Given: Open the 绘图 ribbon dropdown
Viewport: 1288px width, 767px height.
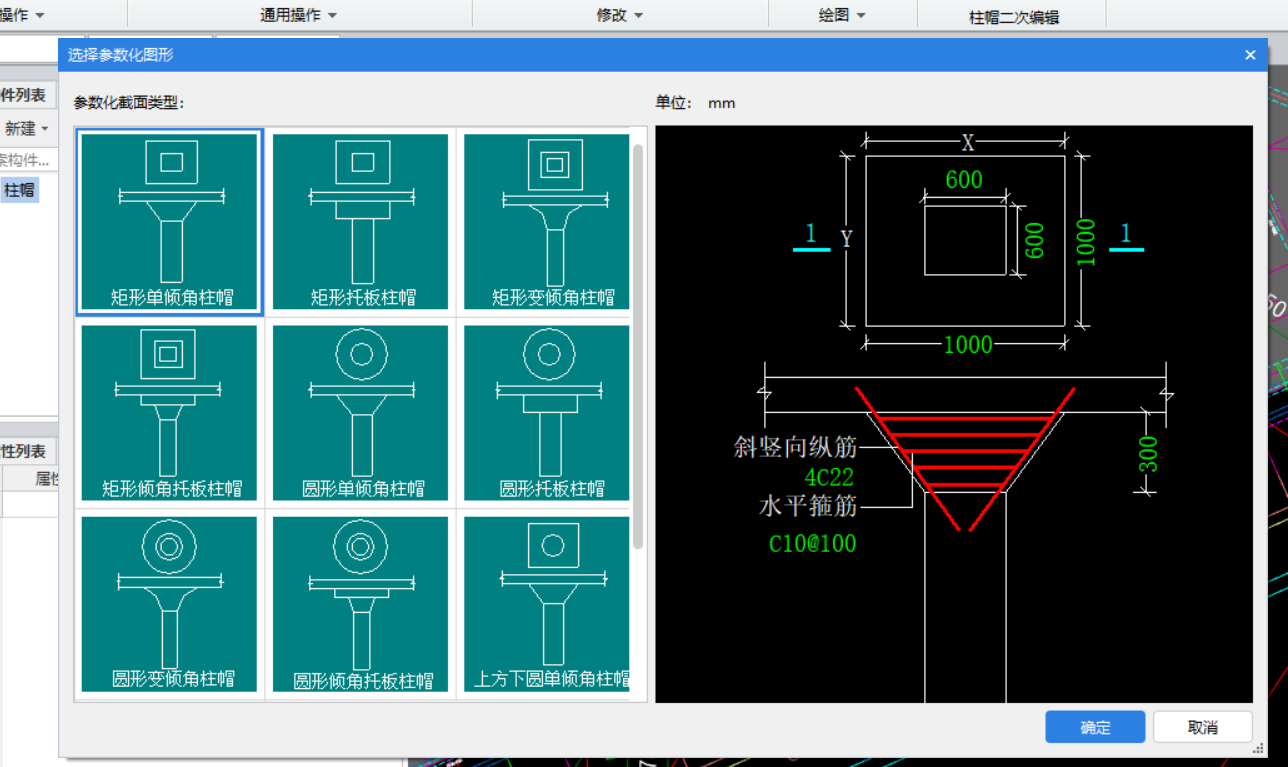Looking at the screenshot, I should click(842, 15).
